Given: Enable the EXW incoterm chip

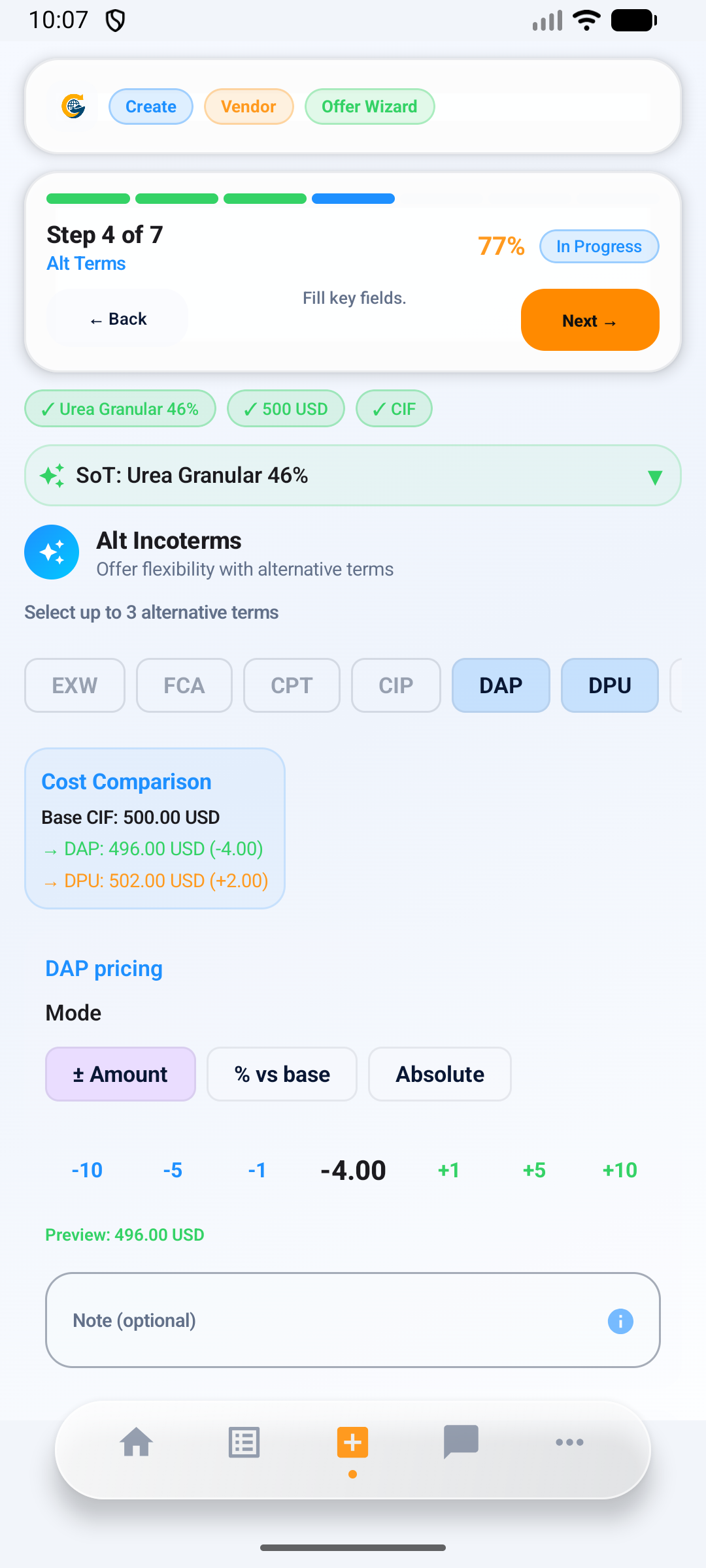Looking at the screenshot, I should click(75, 685).
